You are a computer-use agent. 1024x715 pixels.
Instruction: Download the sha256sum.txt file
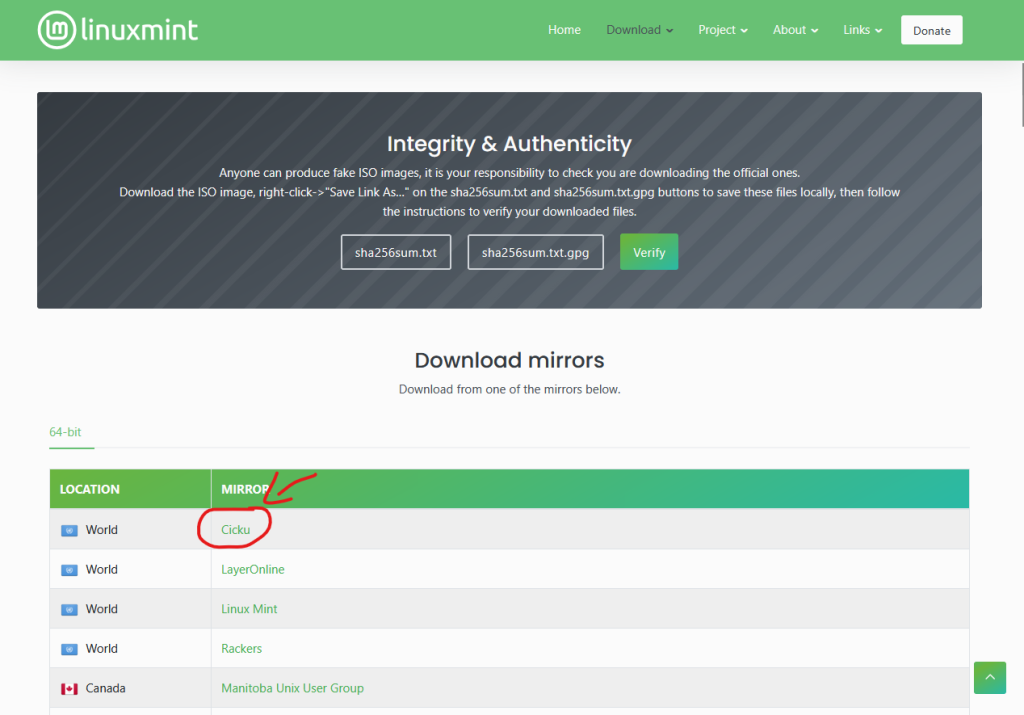pos(396,252)
